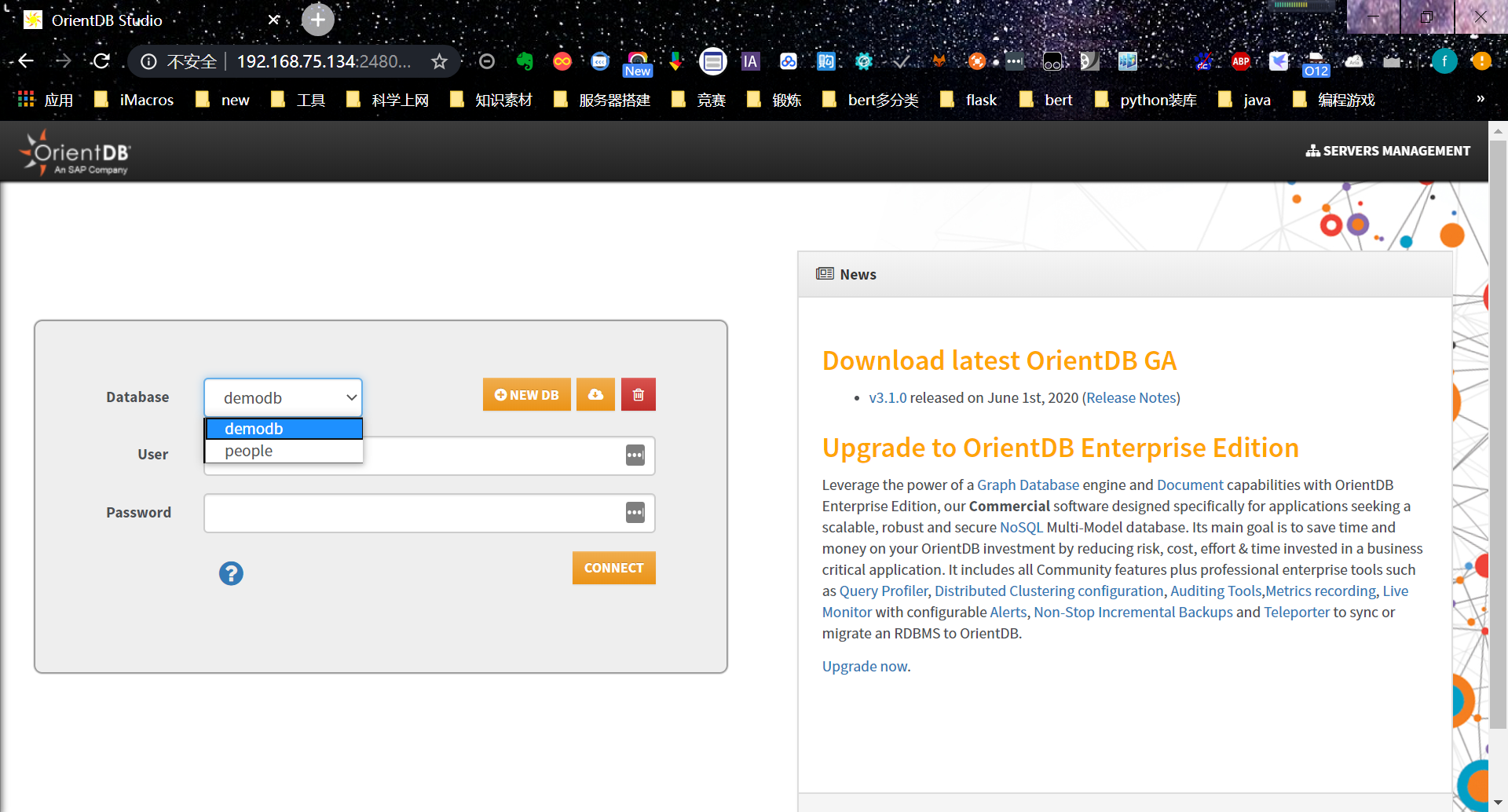Go back with the browser back arrow
Viewport: 1508px width, 812px height.
point(26,61)
